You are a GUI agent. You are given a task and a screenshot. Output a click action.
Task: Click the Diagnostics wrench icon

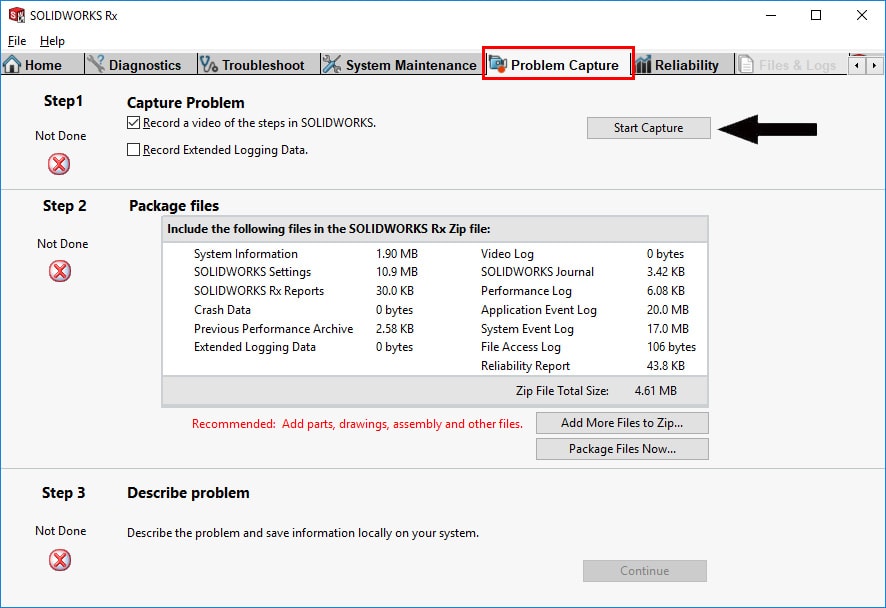point(96,65)
